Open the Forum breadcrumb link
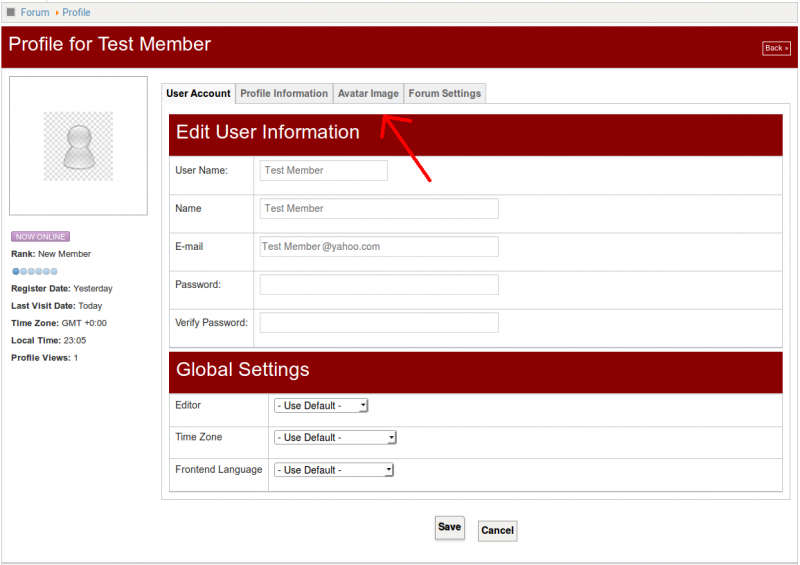The width and height of the screenshot is (800, 565). [x=34, y=12]
